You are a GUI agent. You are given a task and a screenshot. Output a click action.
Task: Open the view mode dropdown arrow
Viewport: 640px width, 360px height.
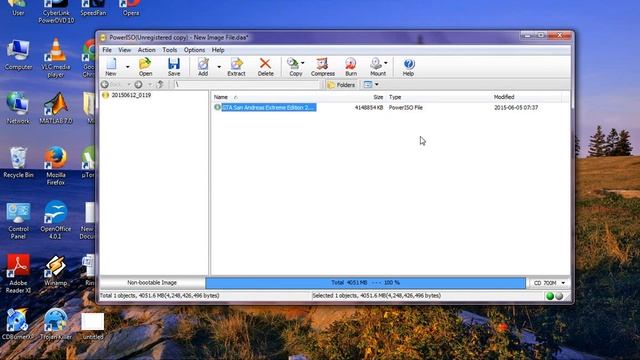click(x=377, y=84)
